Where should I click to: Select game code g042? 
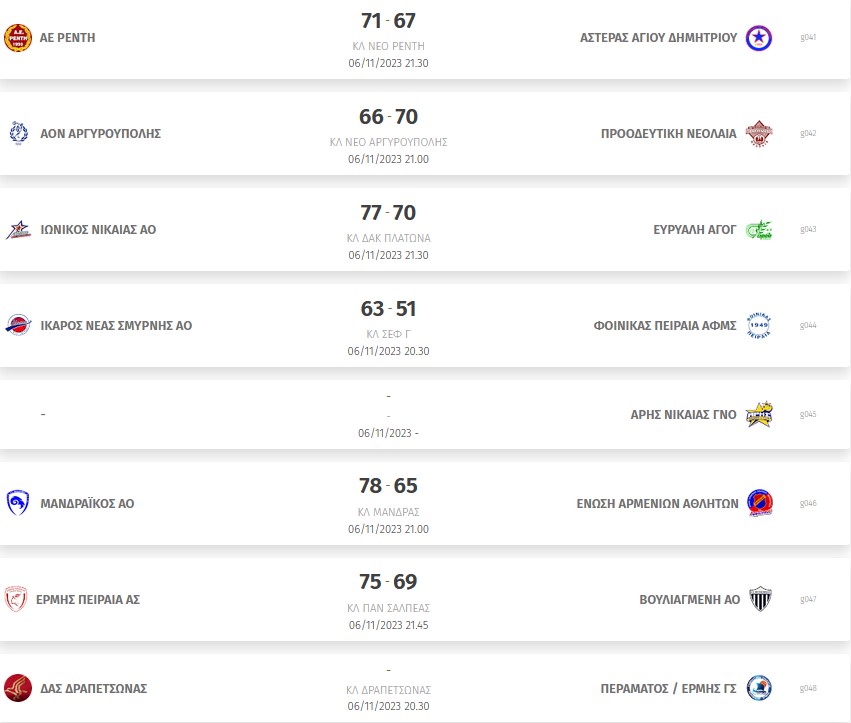click(808, 134)
